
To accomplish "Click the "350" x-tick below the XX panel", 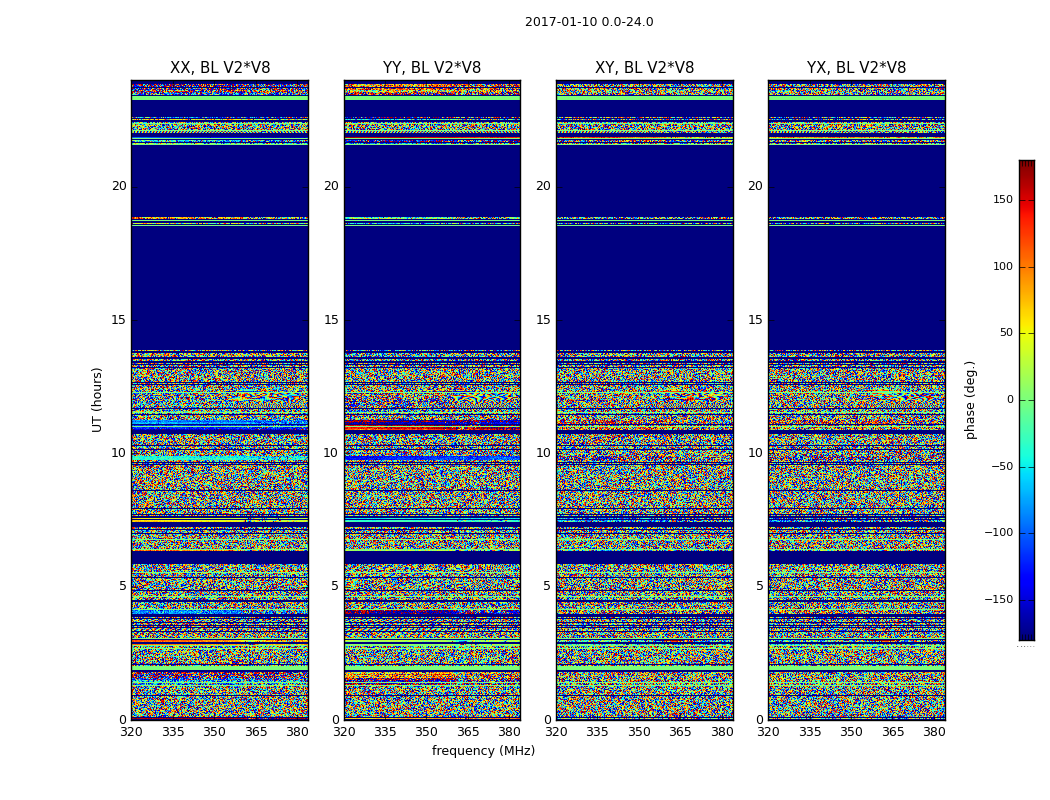I will [214, 732].
